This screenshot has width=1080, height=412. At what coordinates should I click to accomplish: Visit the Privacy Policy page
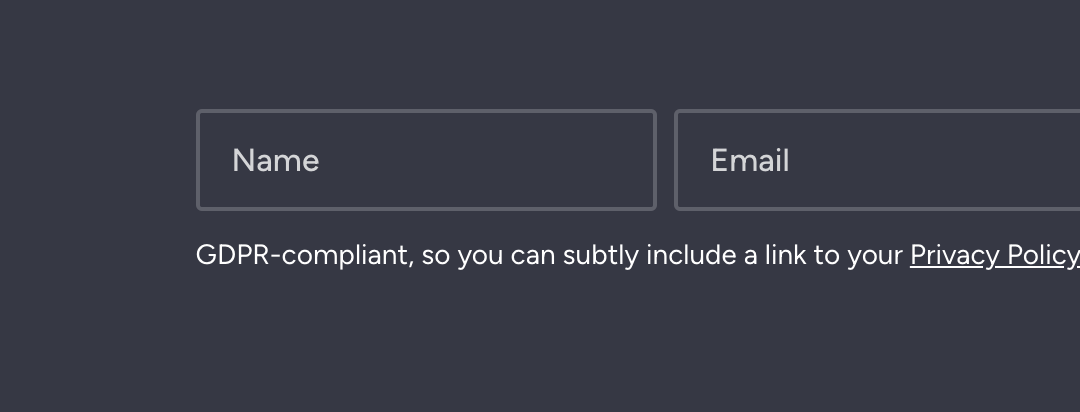(995, 256)
